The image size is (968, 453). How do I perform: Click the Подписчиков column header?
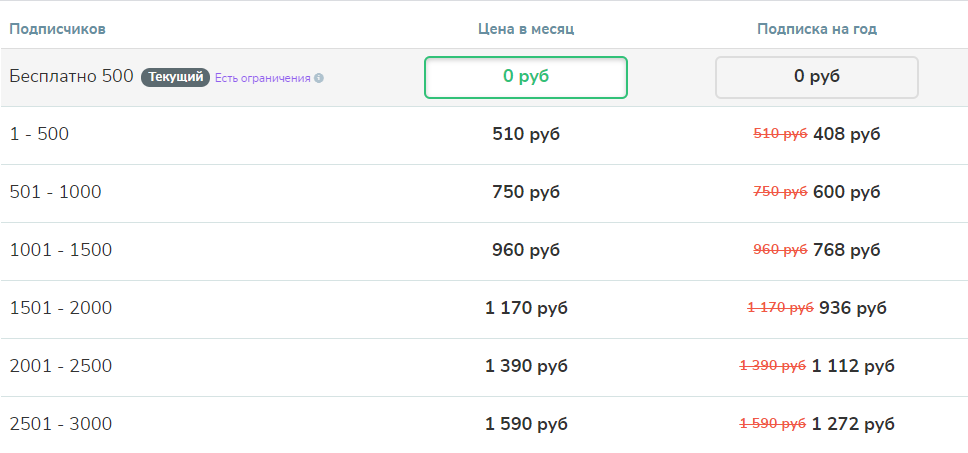pyautogui.click(x=58, y=29)
